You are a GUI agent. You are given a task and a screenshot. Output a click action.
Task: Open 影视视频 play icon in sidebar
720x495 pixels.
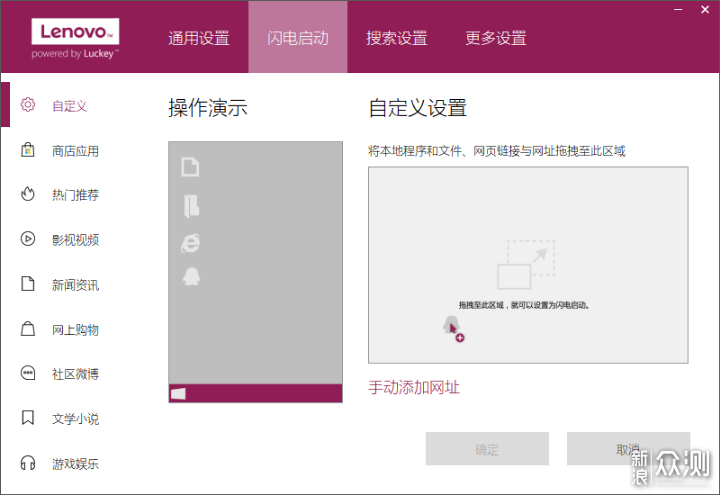28,239
